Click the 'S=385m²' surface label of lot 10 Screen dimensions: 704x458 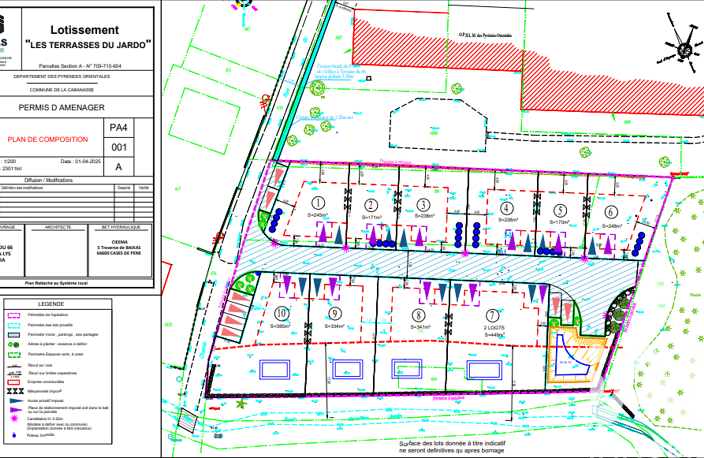pos(280,326)
